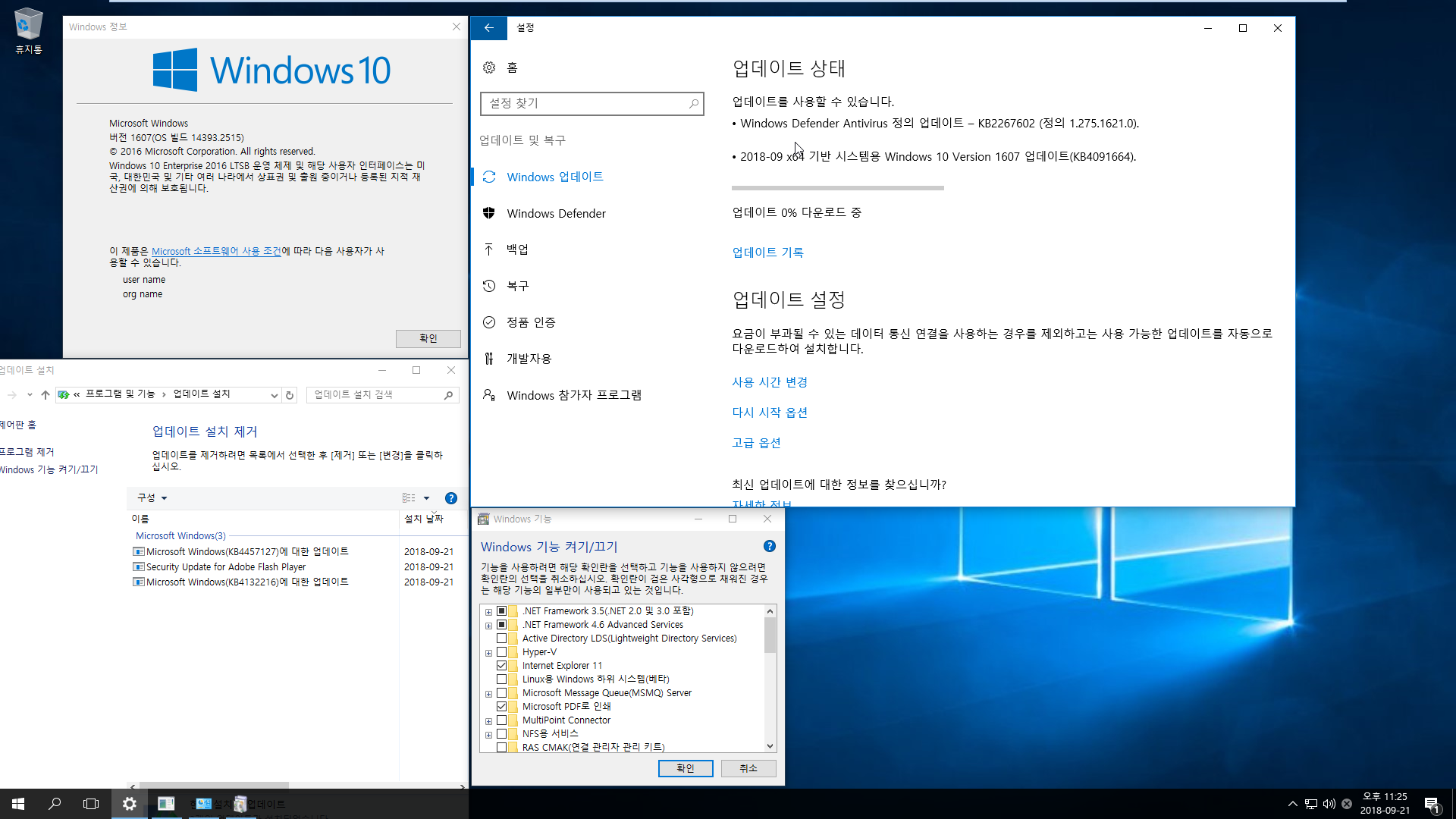Image resolution: width=1456 pixels, height=819 pixels.
Task: Click 취소 in Windows Features dialog
Action: pyautogui.click(x=748, y=768)
